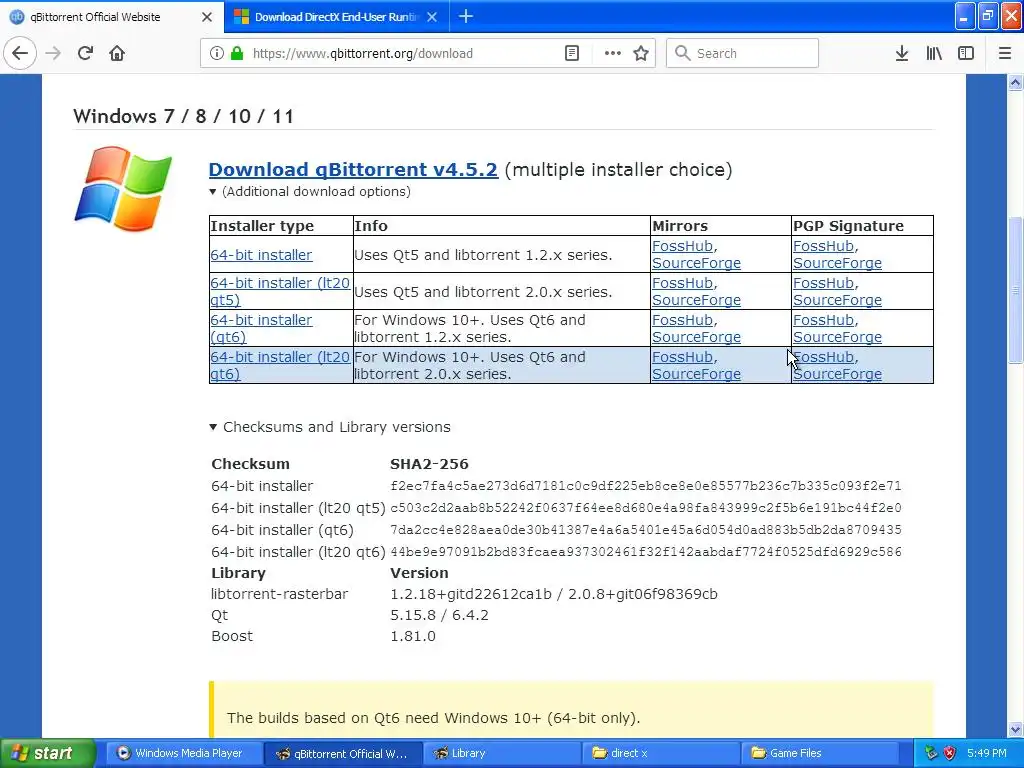Click the page scrollbar up arrow
This screenshot has width=1024, height=768.
point(1015,83)
